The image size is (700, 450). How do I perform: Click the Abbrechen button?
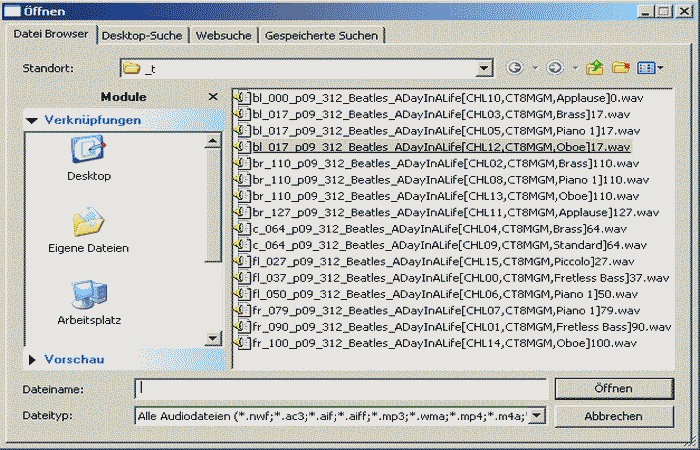614,415
